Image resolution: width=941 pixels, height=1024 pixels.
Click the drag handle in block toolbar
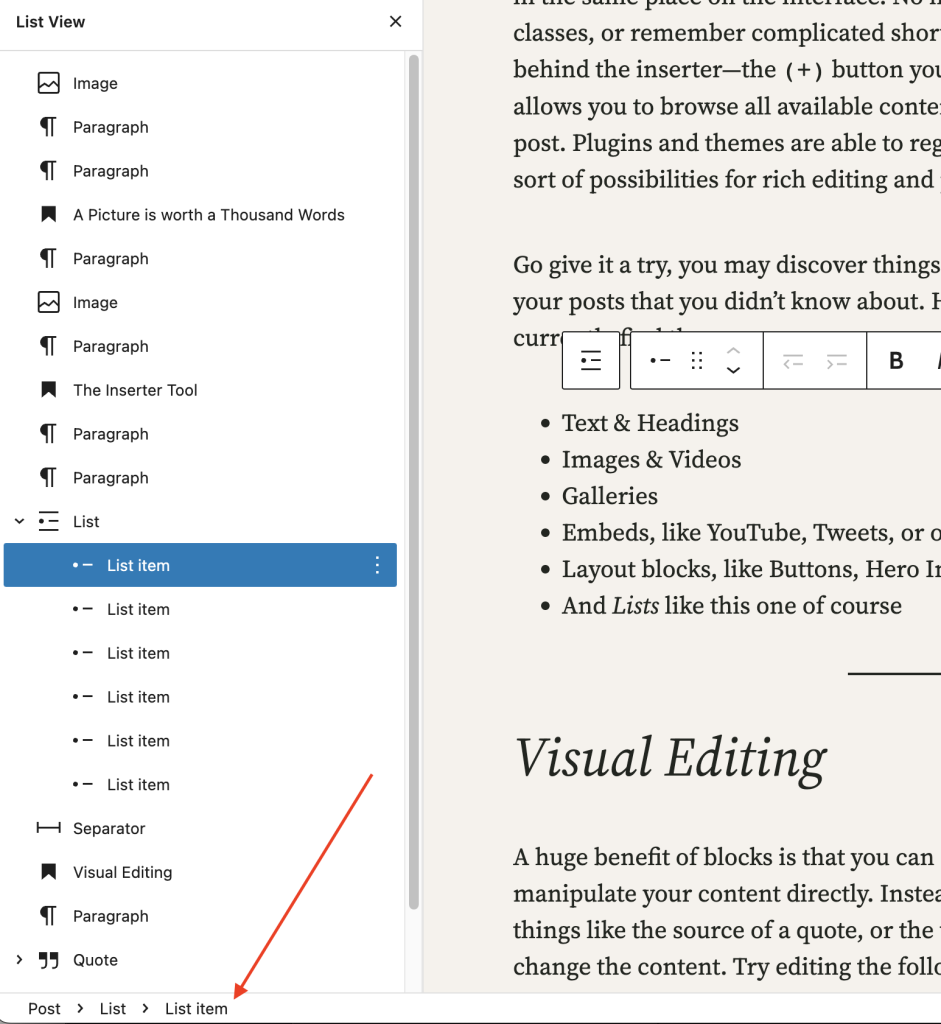click(x=698, y=361)
